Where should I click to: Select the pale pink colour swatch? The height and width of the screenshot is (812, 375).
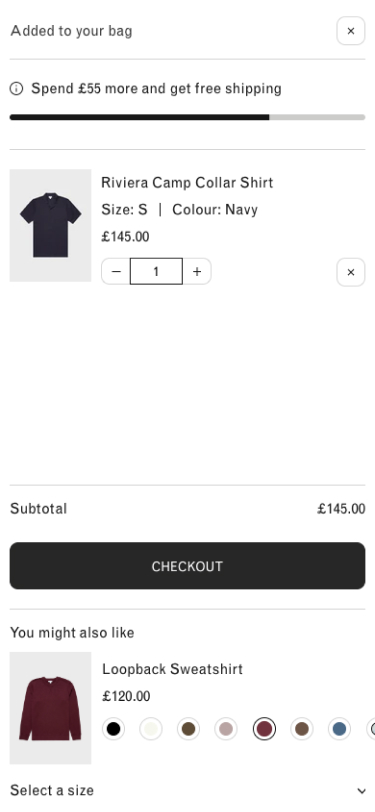226,729
